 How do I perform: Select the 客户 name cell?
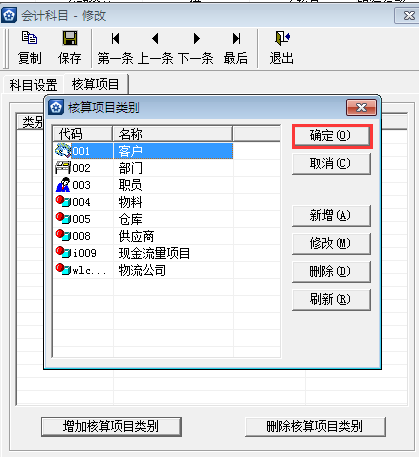tap(173, 151)
